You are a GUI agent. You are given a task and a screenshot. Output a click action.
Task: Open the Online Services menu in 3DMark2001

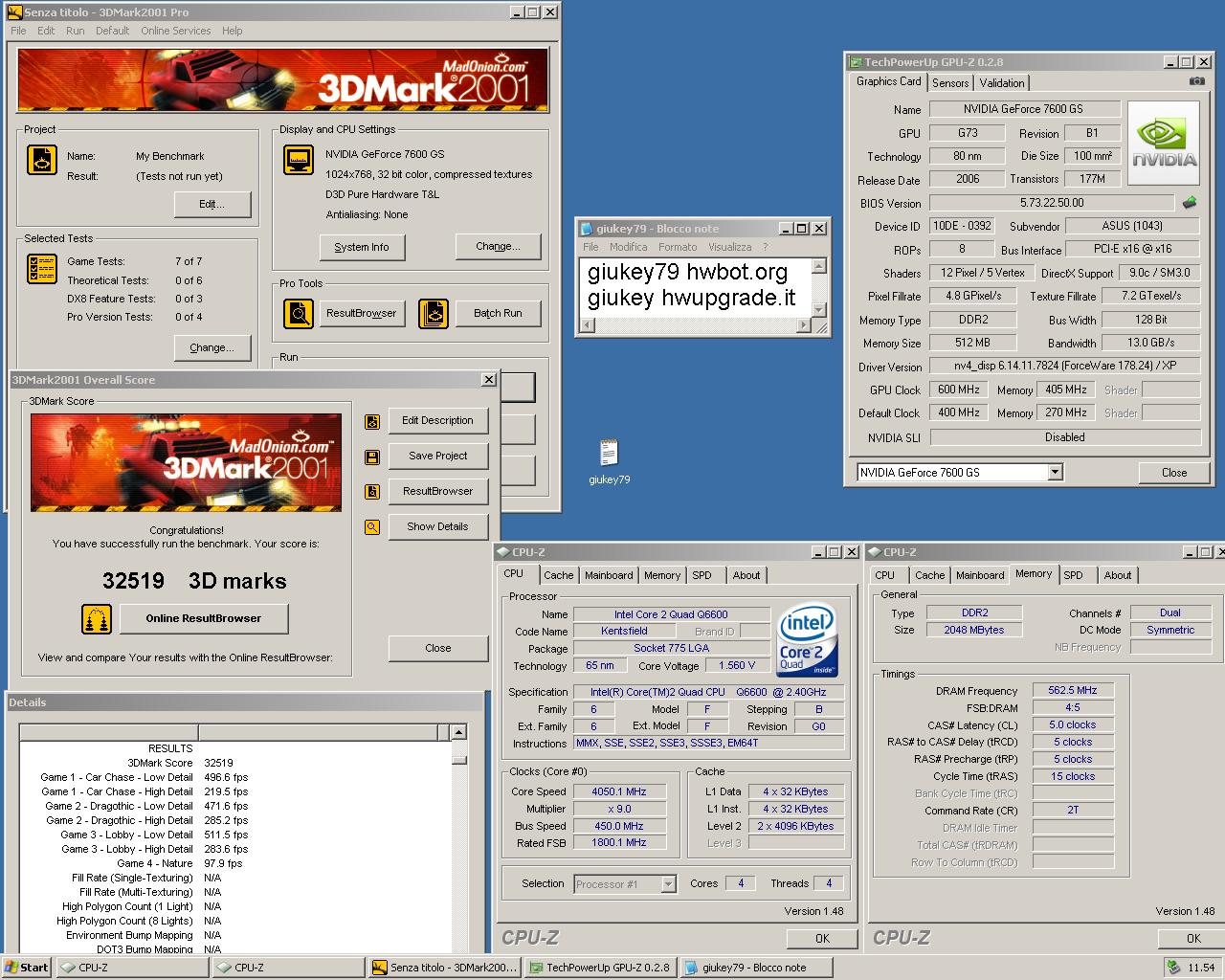tap(175, 31)
